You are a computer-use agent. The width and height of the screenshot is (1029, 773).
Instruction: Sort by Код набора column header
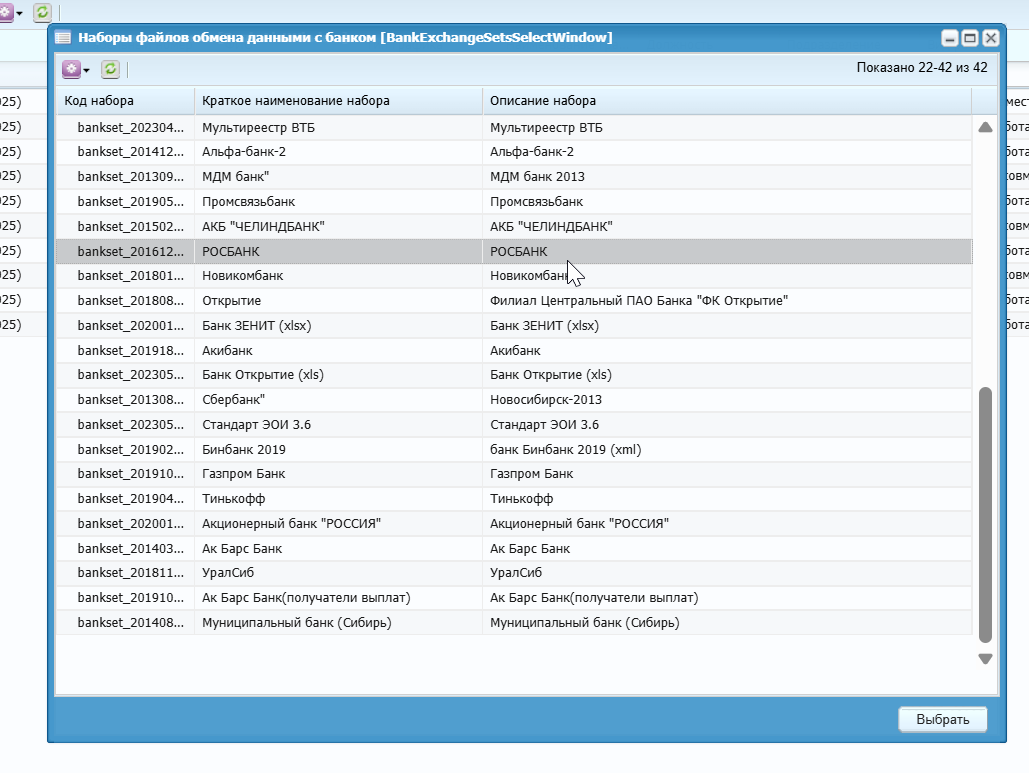click(125, 101)
